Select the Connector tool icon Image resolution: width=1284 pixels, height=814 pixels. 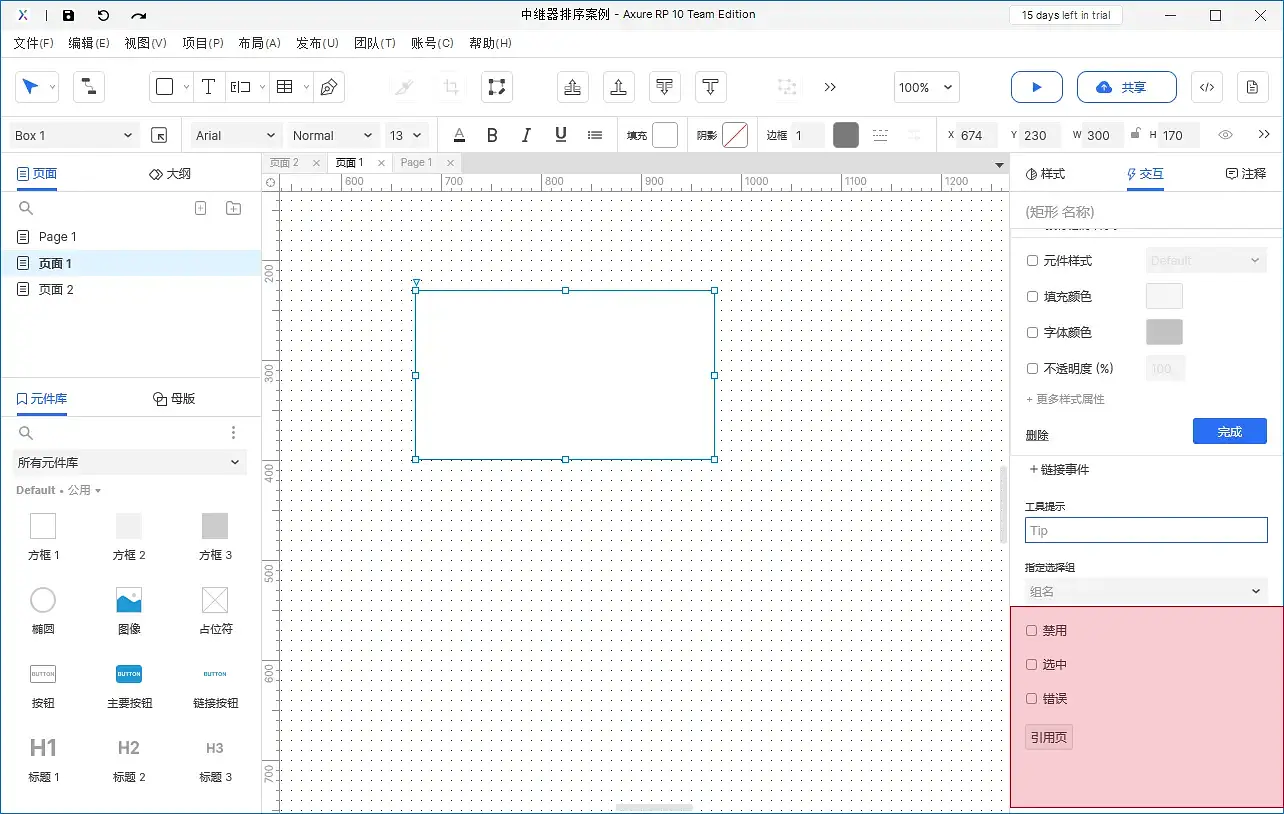88,88
